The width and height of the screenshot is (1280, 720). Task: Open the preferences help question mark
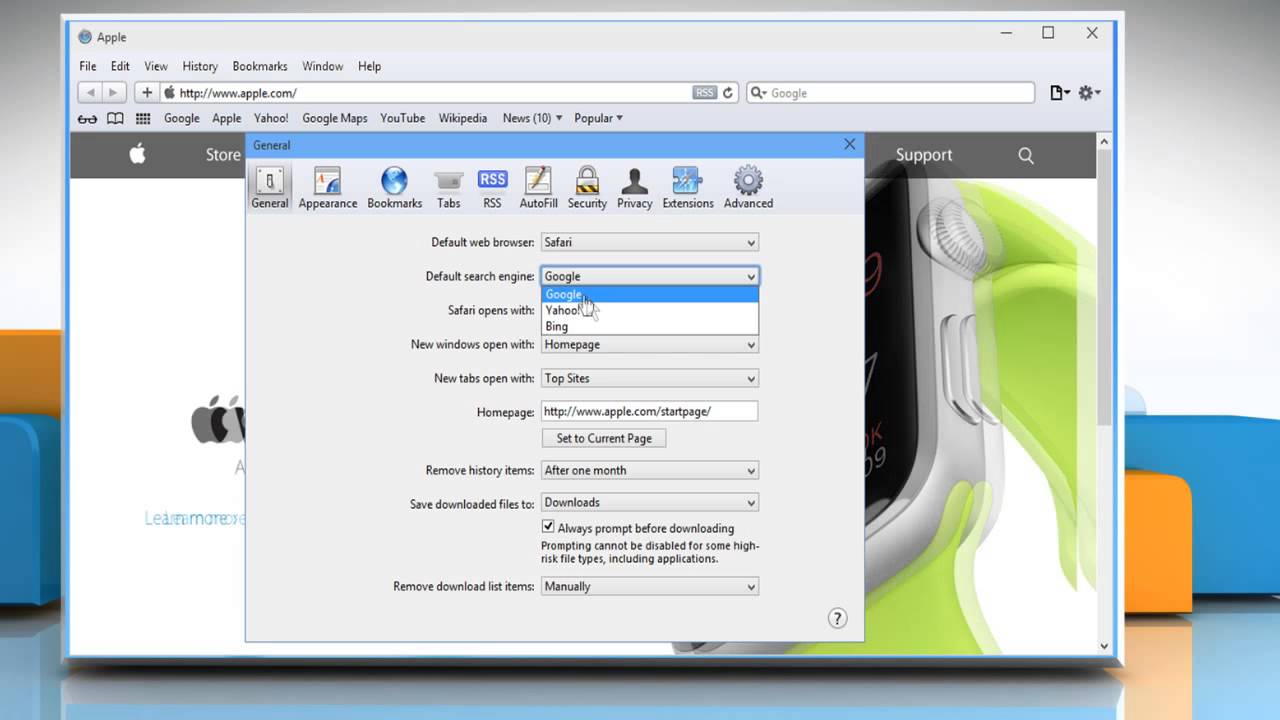pos(838,618)
